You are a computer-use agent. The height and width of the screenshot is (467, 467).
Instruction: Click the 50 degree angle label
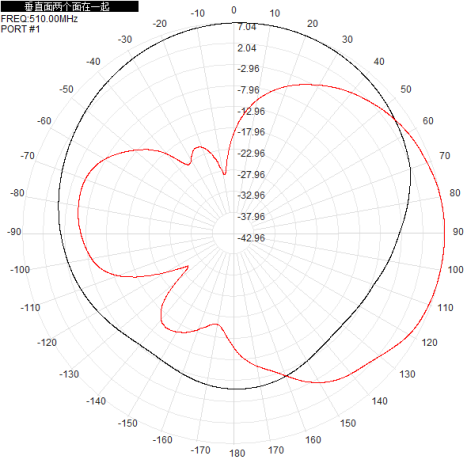[x=406, y=89]
